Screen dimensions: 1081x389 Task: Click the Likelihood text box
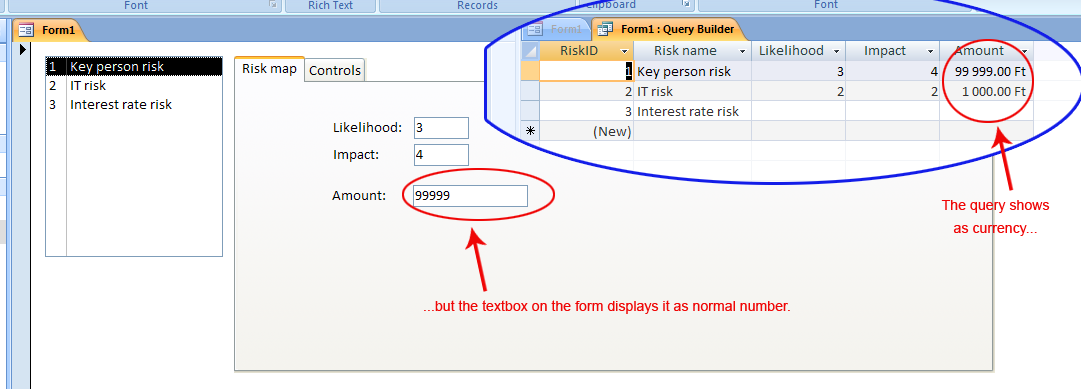[441, 128]
